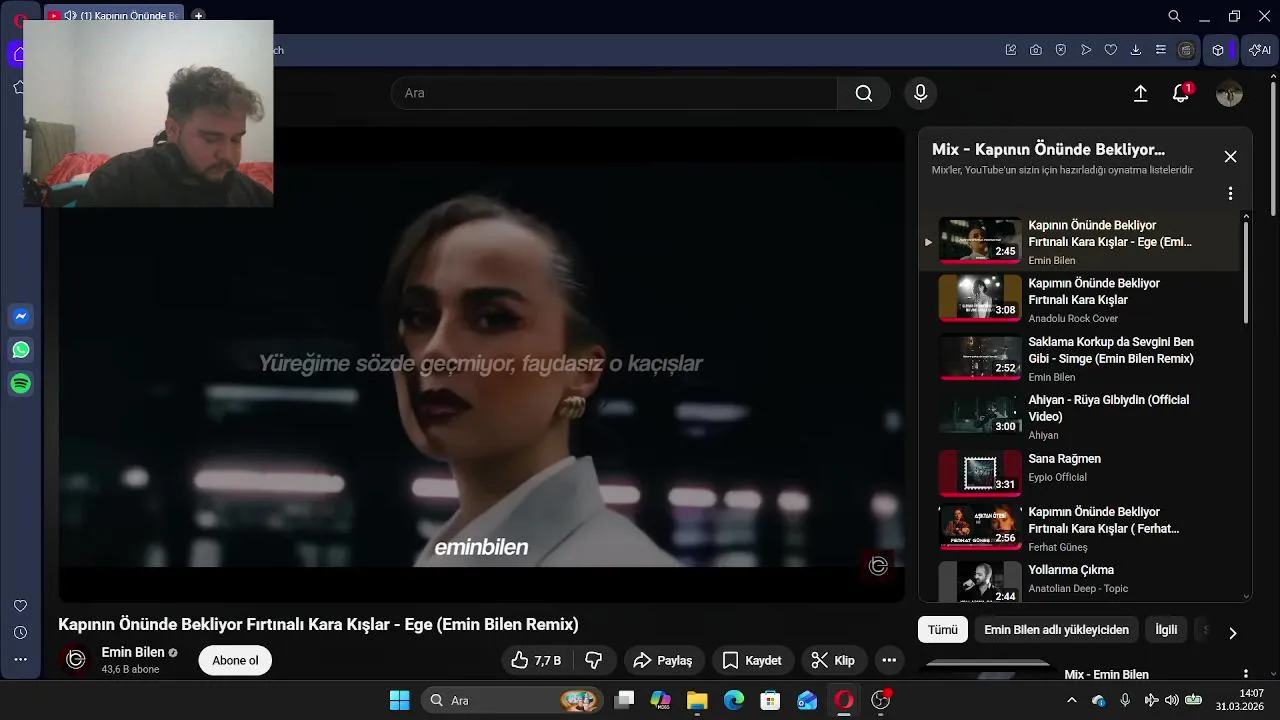
Task: Click the send/flow arrow icon in address bar
Action: click(1086, 50)
